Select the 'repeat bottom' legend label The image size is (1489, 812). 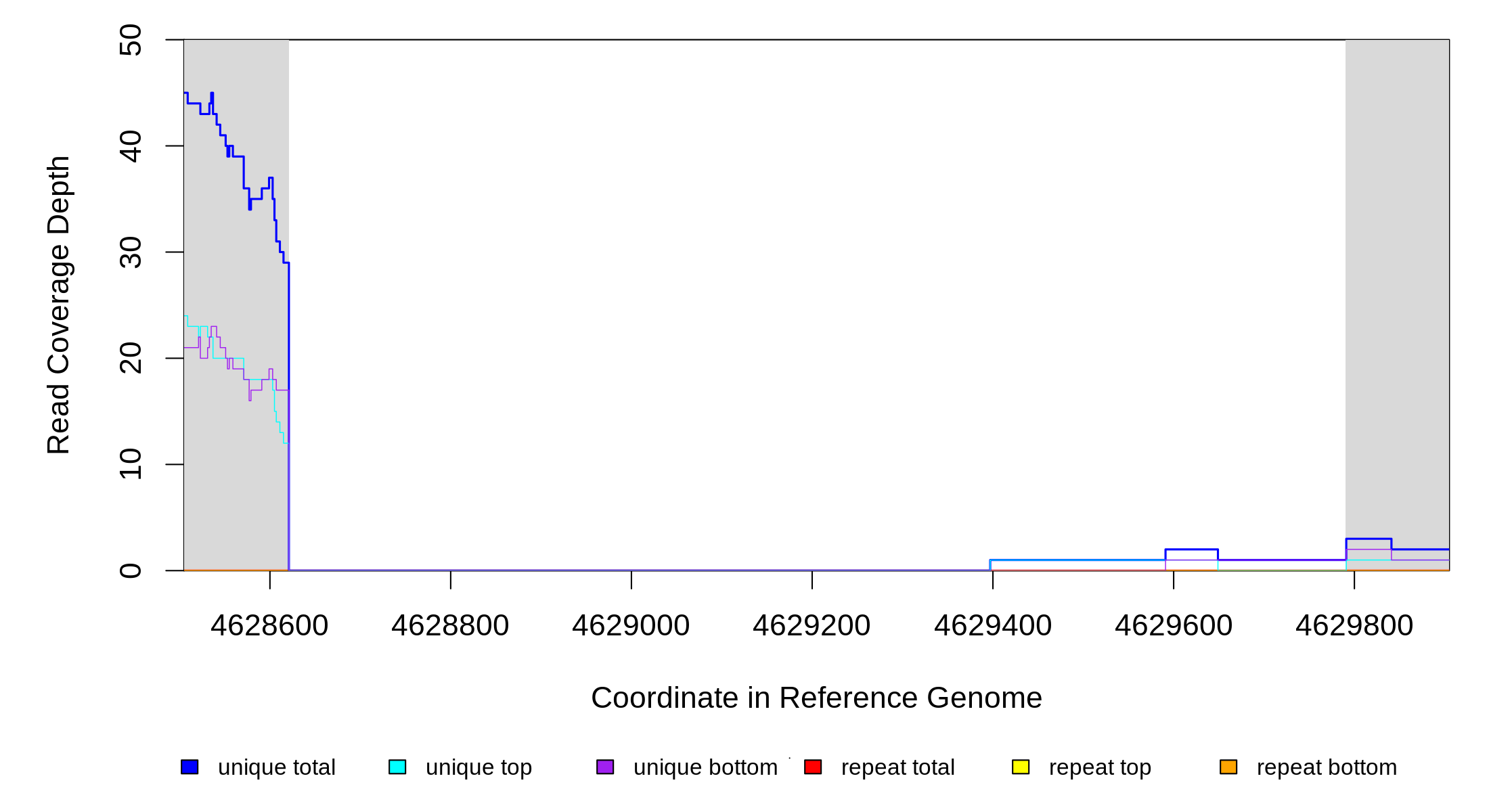(1327, 767)
